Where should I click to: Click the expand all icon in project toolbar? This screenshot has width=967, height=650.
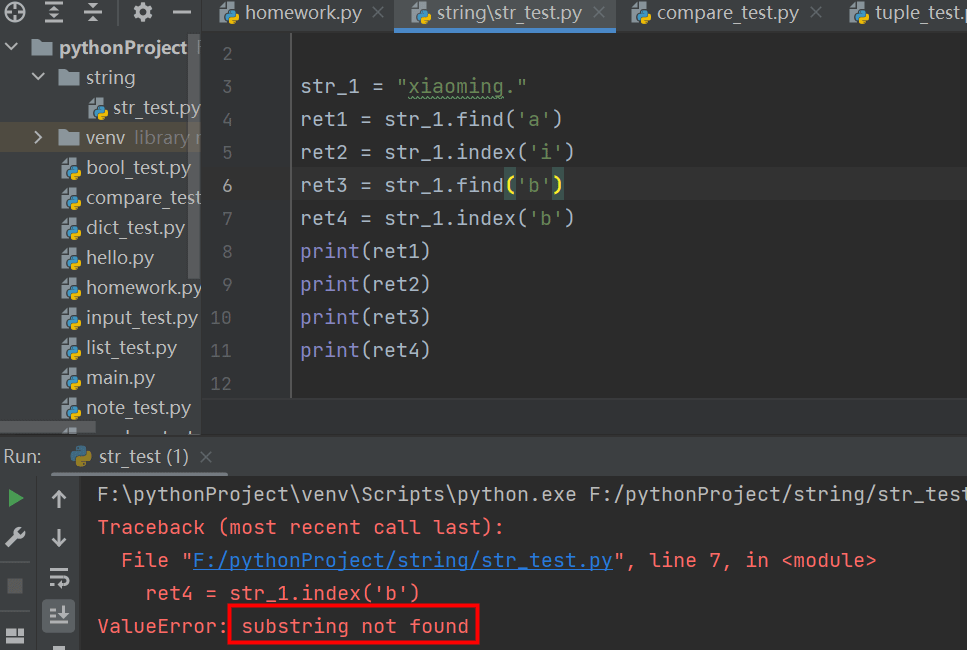(x=54, y=13)
